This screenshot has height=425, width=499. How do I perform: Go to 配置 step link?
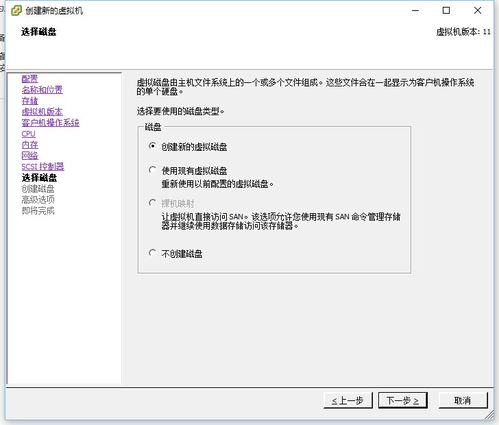pyautogui.click(x=30, y=79)
